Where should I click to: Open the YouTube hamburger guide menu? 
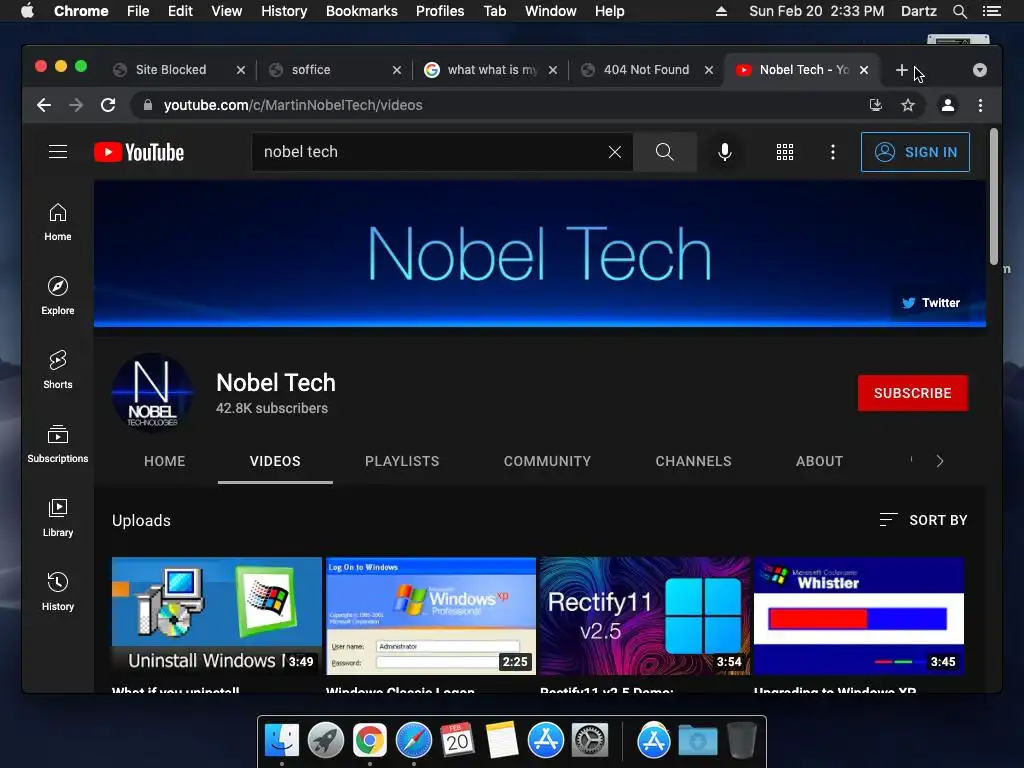(57, 152)
